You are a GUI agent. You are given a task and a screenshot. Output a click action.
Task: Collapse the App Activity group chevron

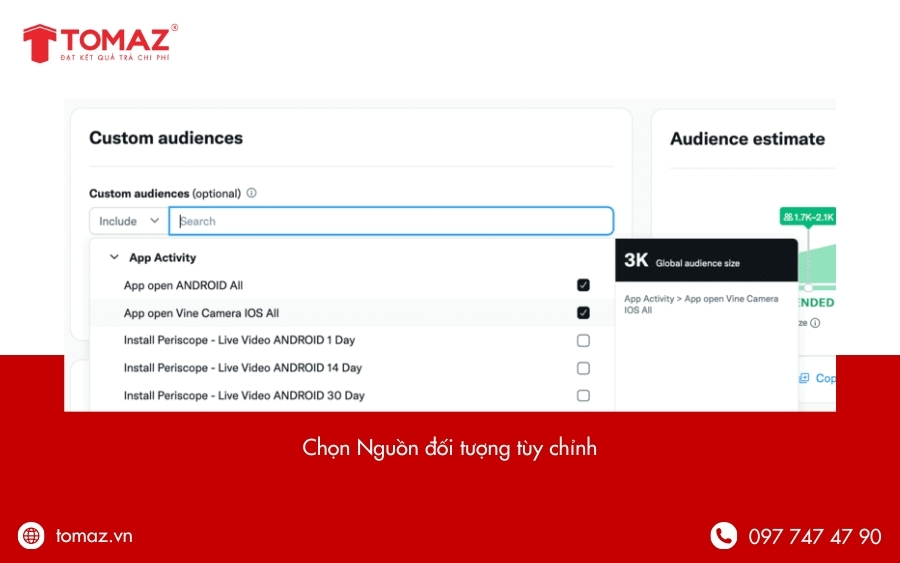[x=114, y=257]
